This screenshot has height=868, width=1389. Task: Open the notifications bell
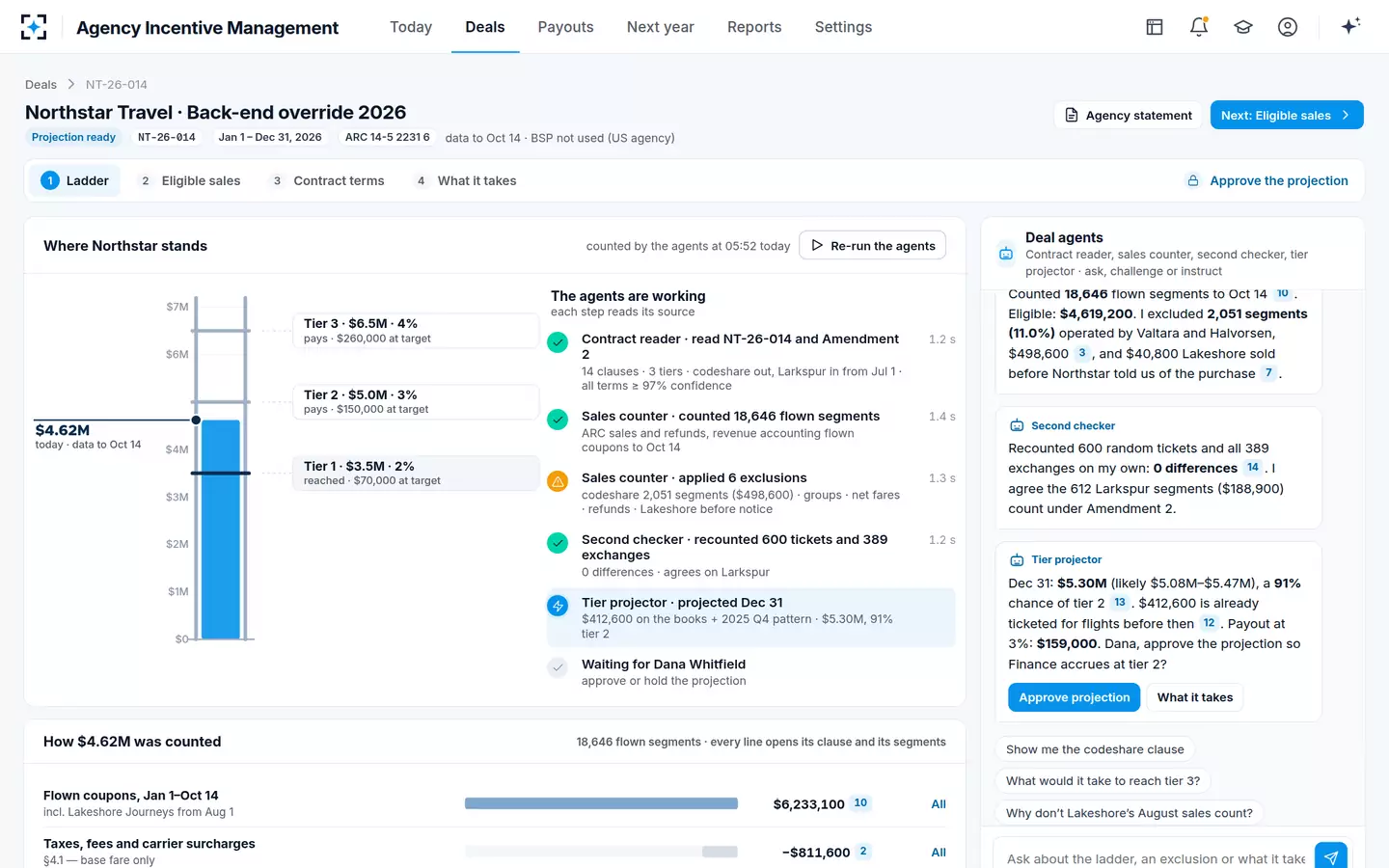point(1199,27)
